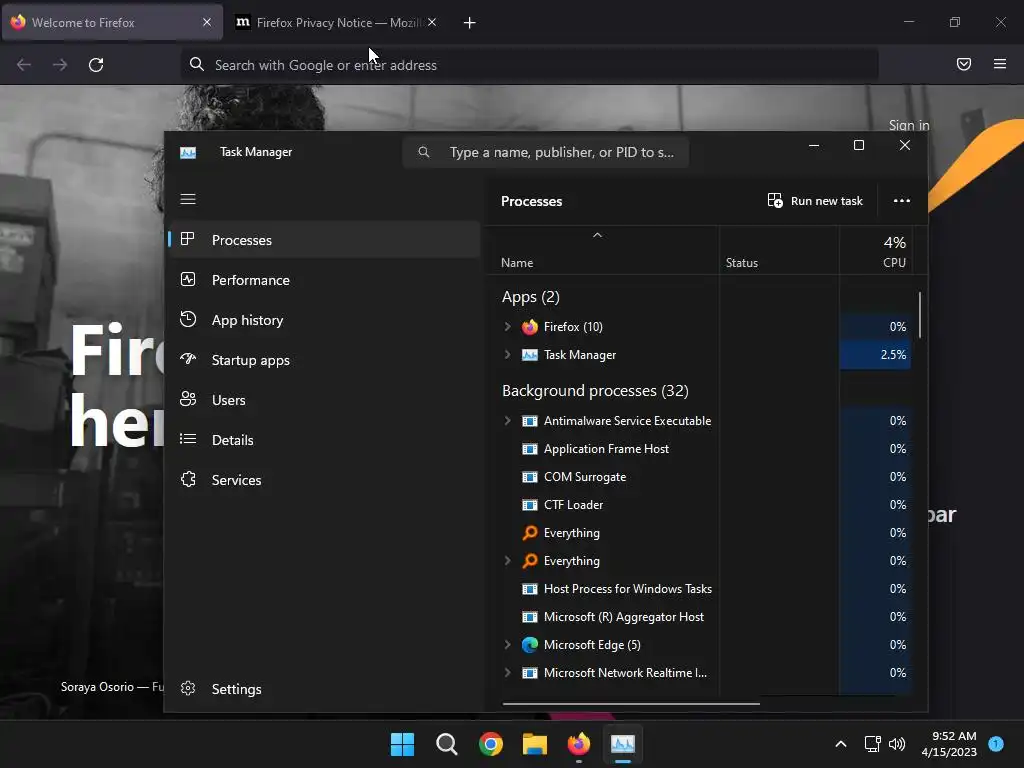Go to App history page
The width and height of the screenshot is (1024, 768).
(x=248, y=320)
